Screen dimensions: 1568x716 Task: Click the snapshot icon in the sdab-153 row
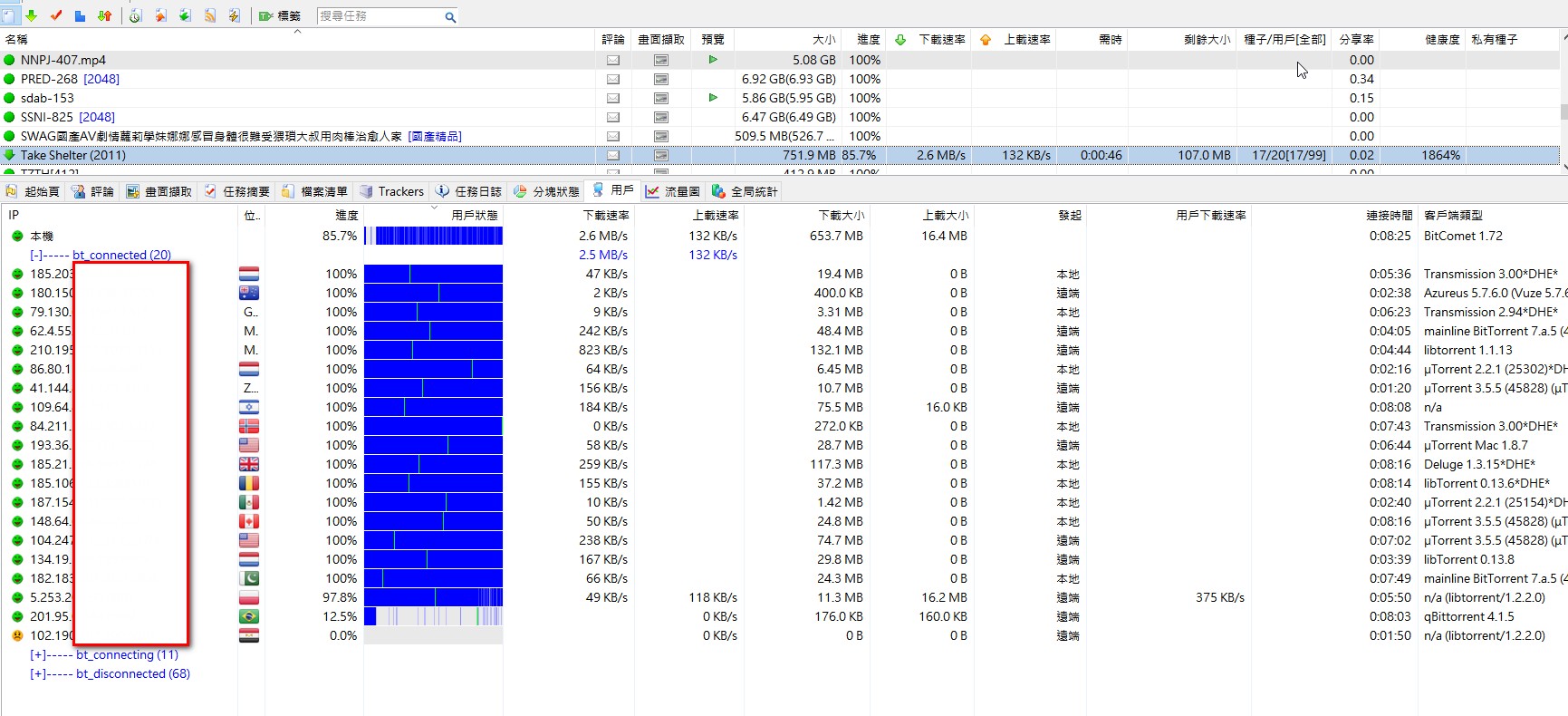661,98
